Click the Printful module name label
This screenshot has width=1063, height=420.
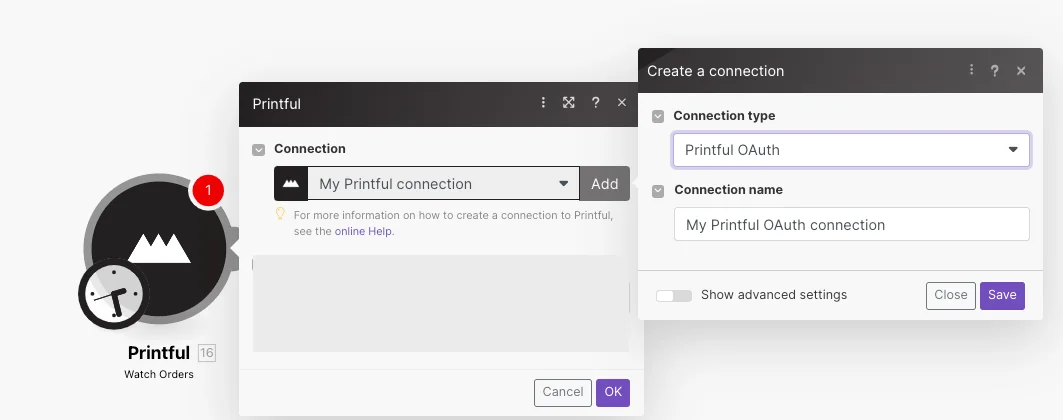159,352
